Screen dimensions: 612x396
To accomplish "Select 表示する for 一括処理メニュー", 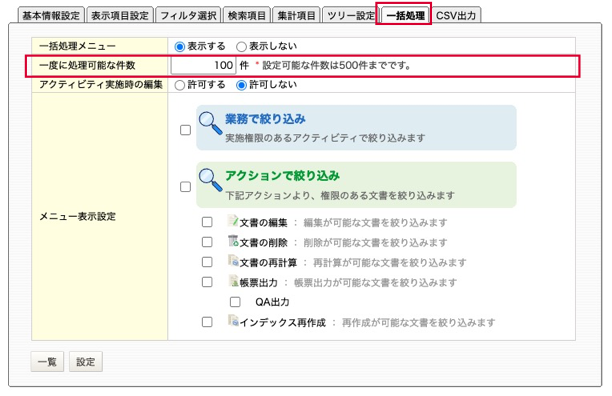I will tap(180, 47).
